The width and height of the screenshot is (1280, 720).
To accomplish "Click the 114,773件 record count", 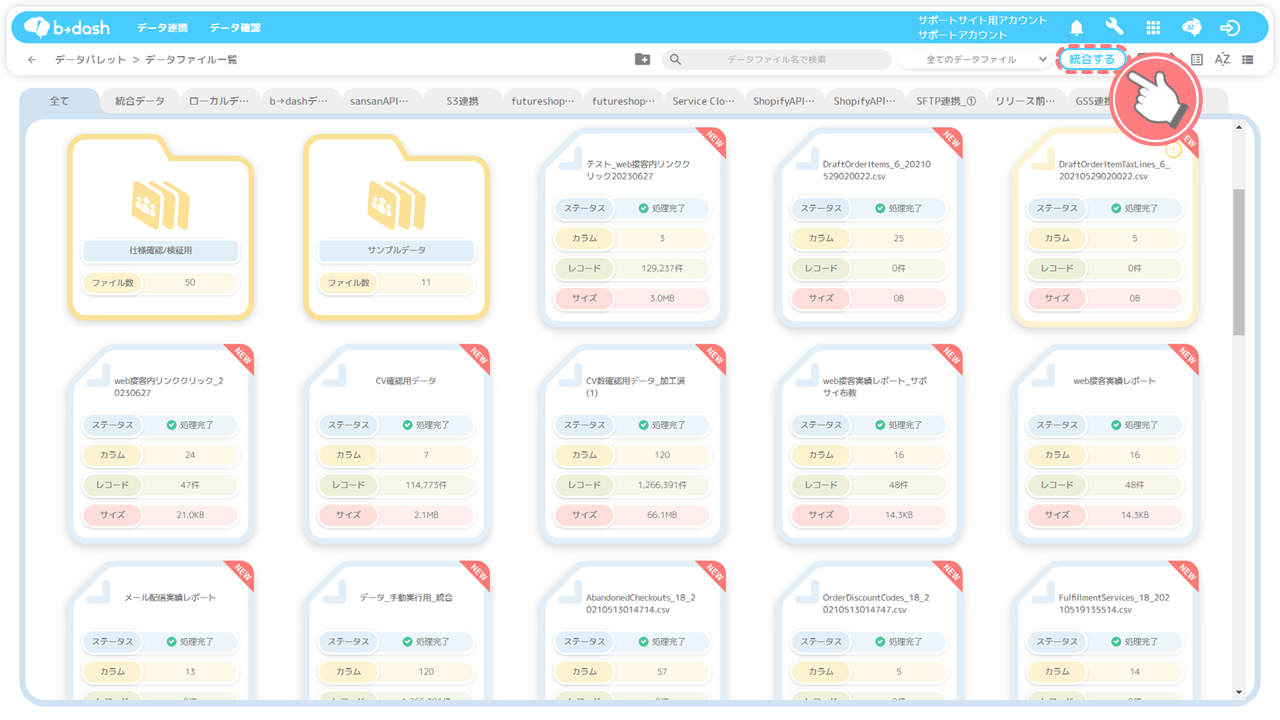I will tap(426, 485).
